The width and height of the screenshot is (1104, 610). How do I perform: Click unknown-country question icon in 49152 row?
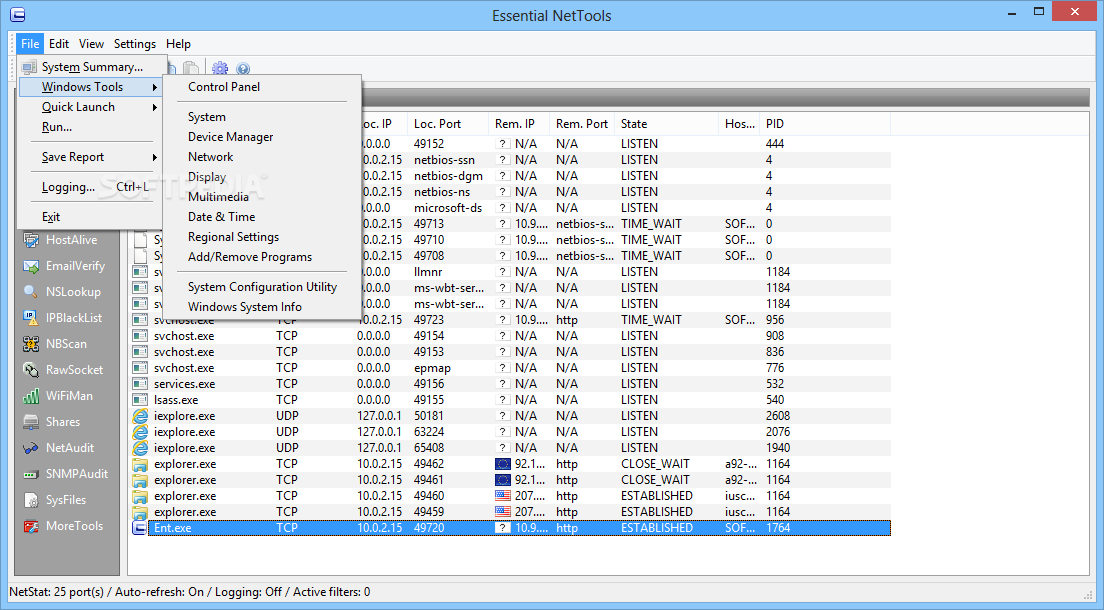503,144
